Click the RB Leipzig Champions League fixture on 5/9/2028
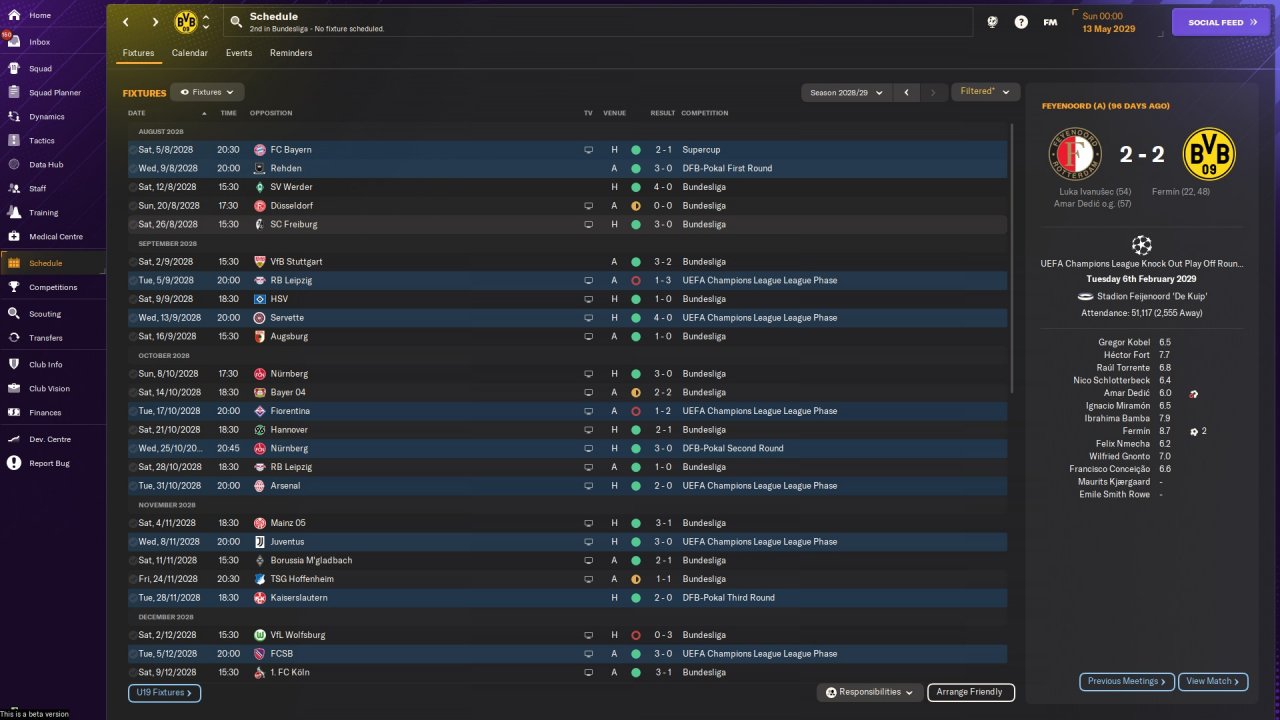This screenshot has width=1280, height=720. click(567, 281)
